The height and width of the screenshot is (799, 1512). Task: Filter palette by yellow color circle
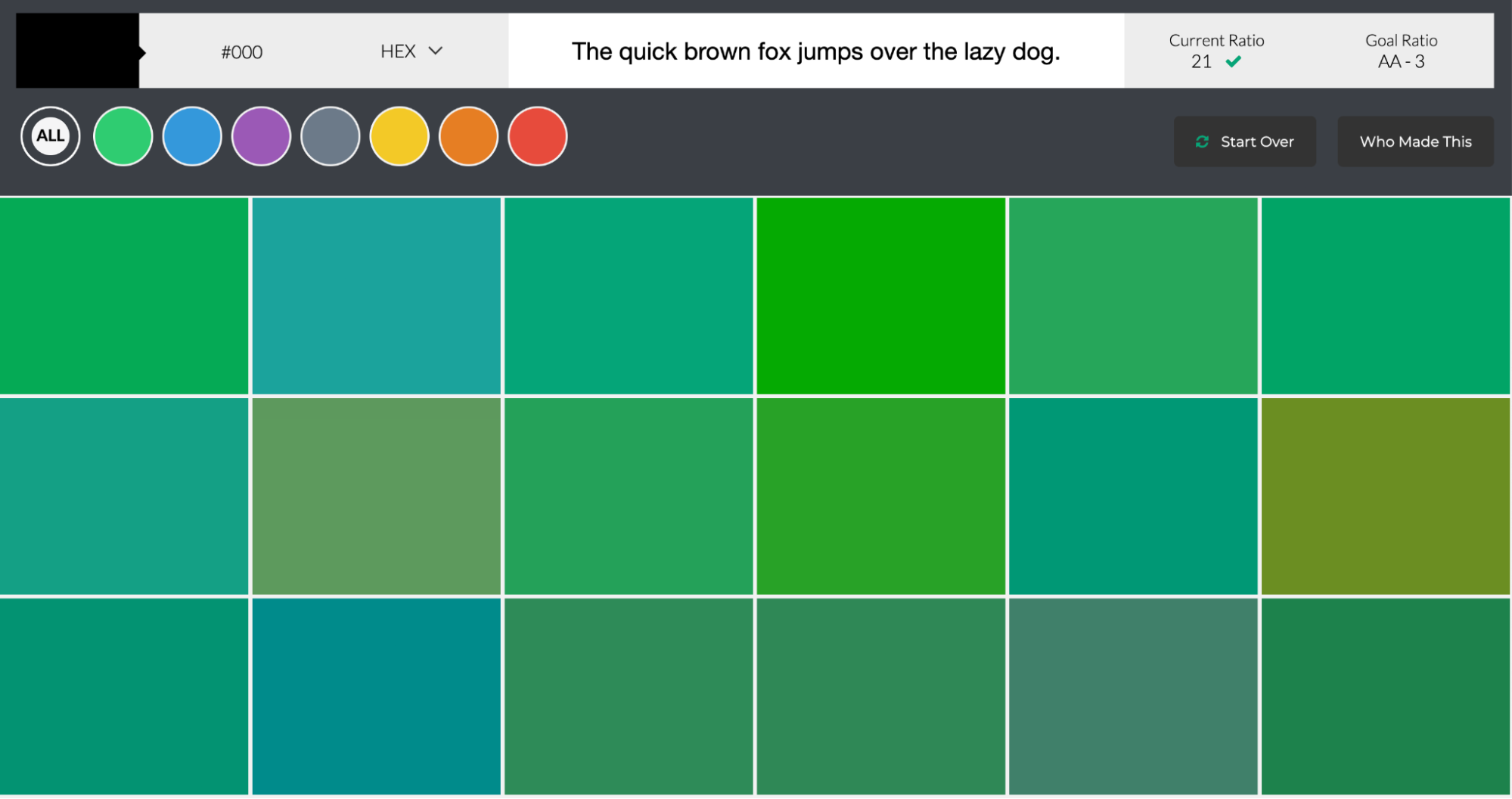[x=399, y=136]
